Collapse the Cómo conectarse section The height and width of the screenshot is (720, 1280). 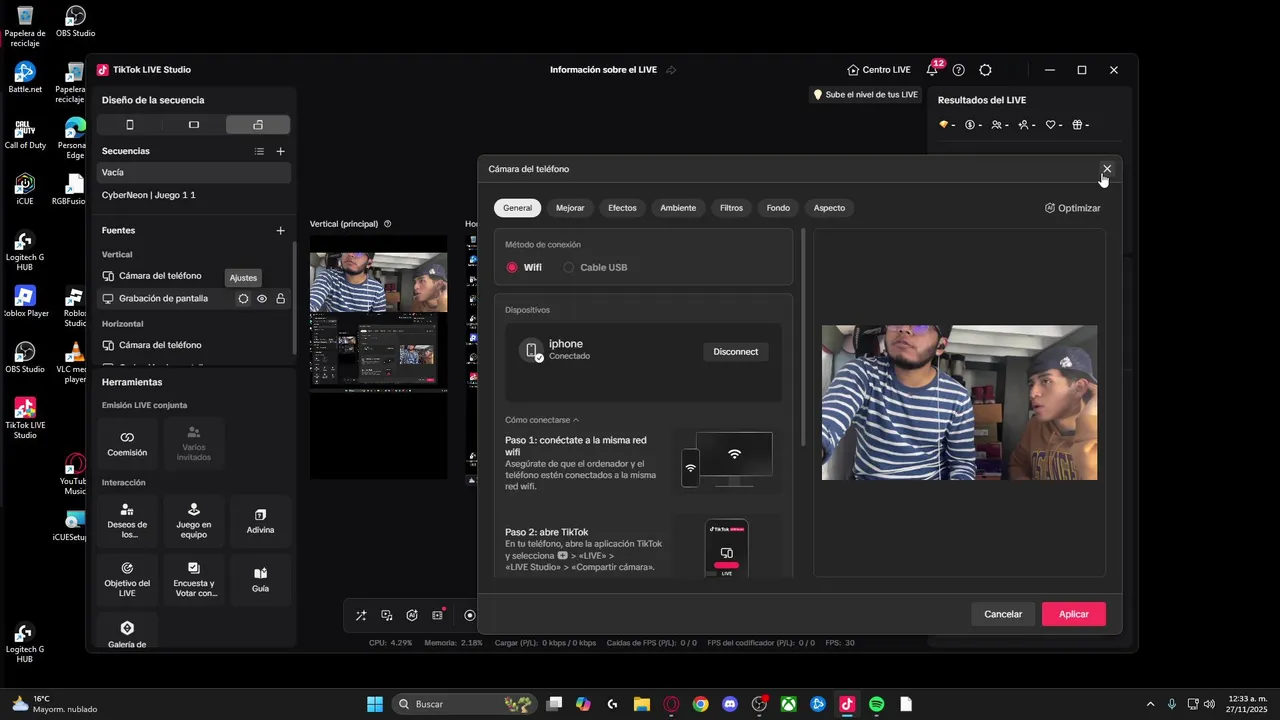click(x=542, y=420)
